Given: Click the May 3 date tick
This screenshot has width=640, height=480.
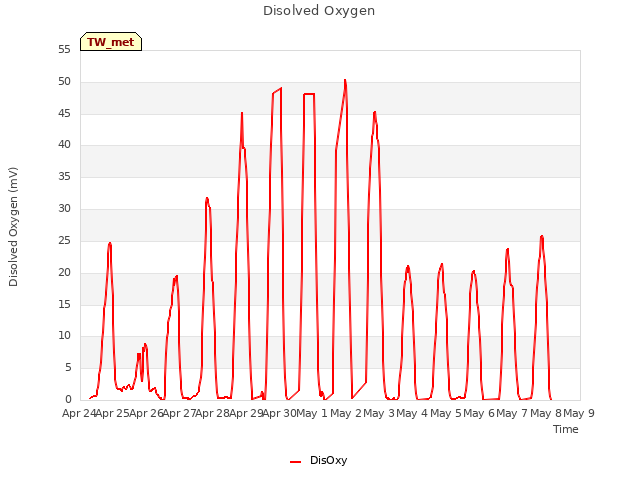Looking at the screenshot, I should (x=379, y=413).
